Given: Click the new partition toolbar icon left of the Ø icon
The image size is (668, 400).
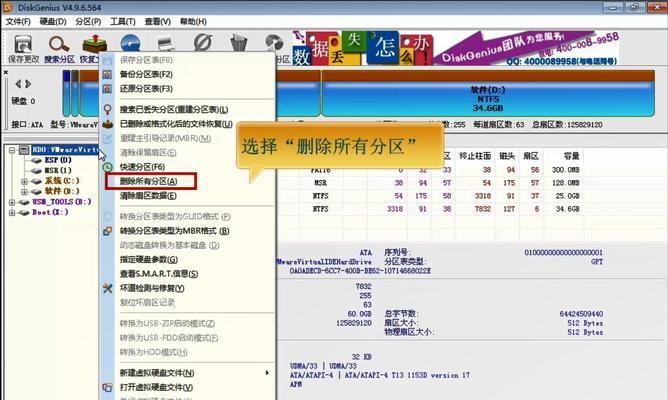Looking at the screenshot, I should 166,43.
